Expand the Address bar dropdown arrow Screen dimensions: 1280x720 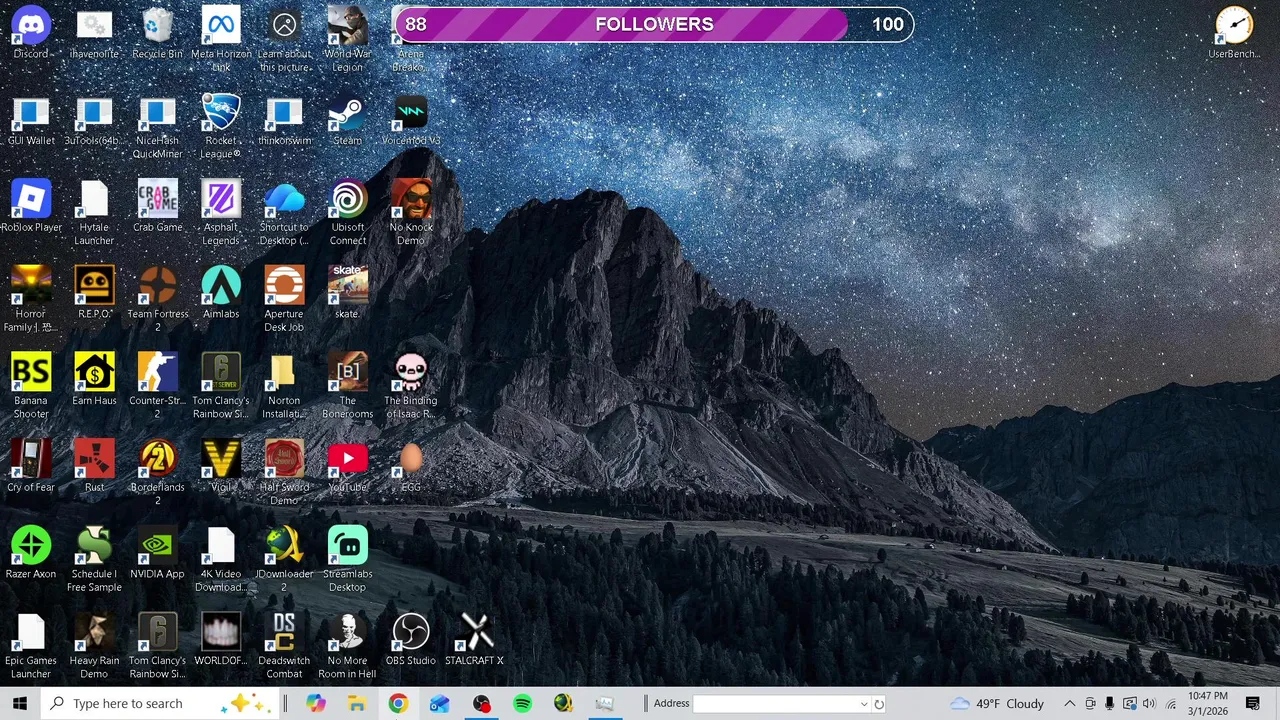point(864,704)
